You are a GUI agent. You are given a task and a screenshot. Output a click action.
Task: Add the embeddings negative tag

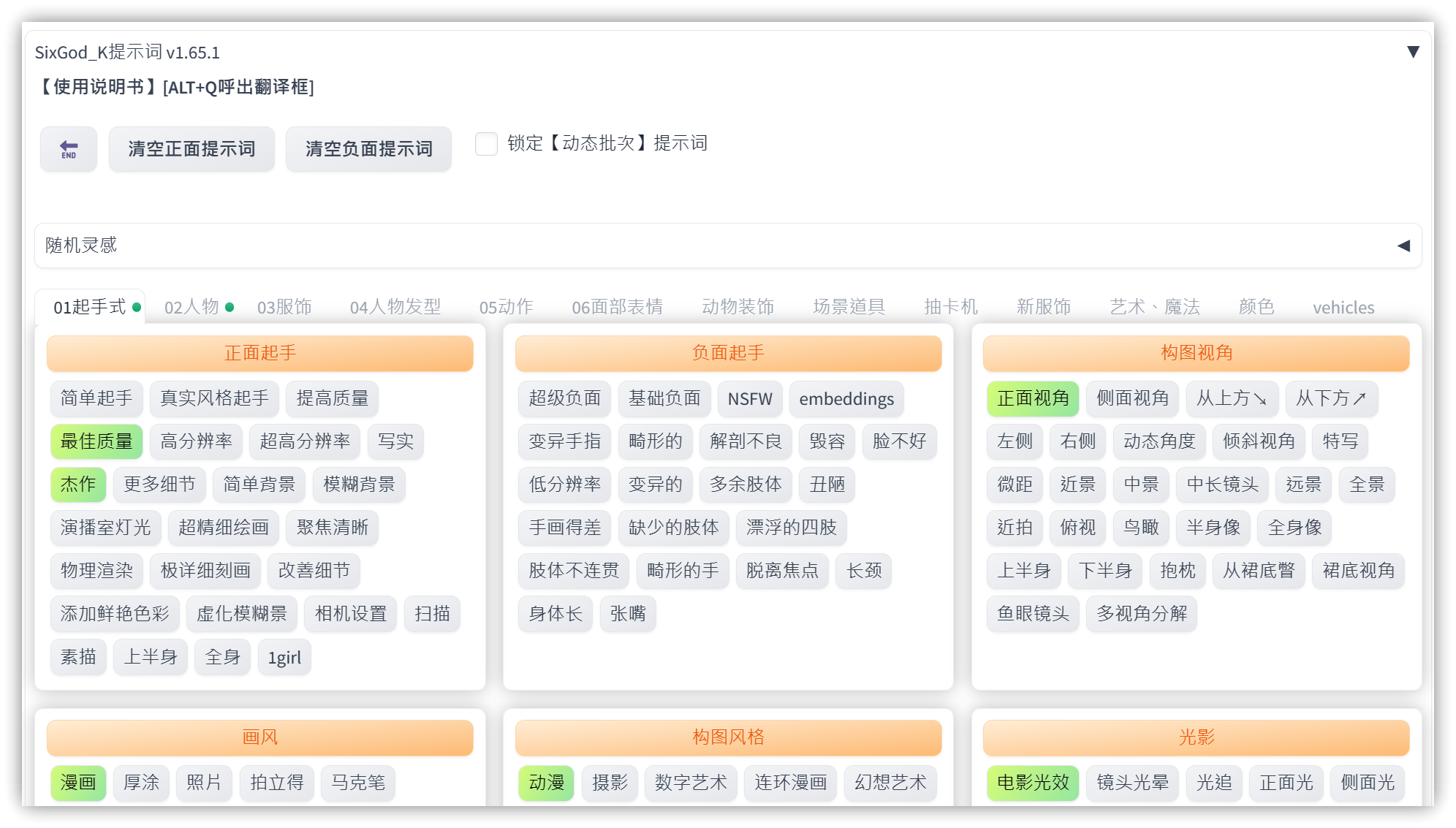[x=846, y=398]
